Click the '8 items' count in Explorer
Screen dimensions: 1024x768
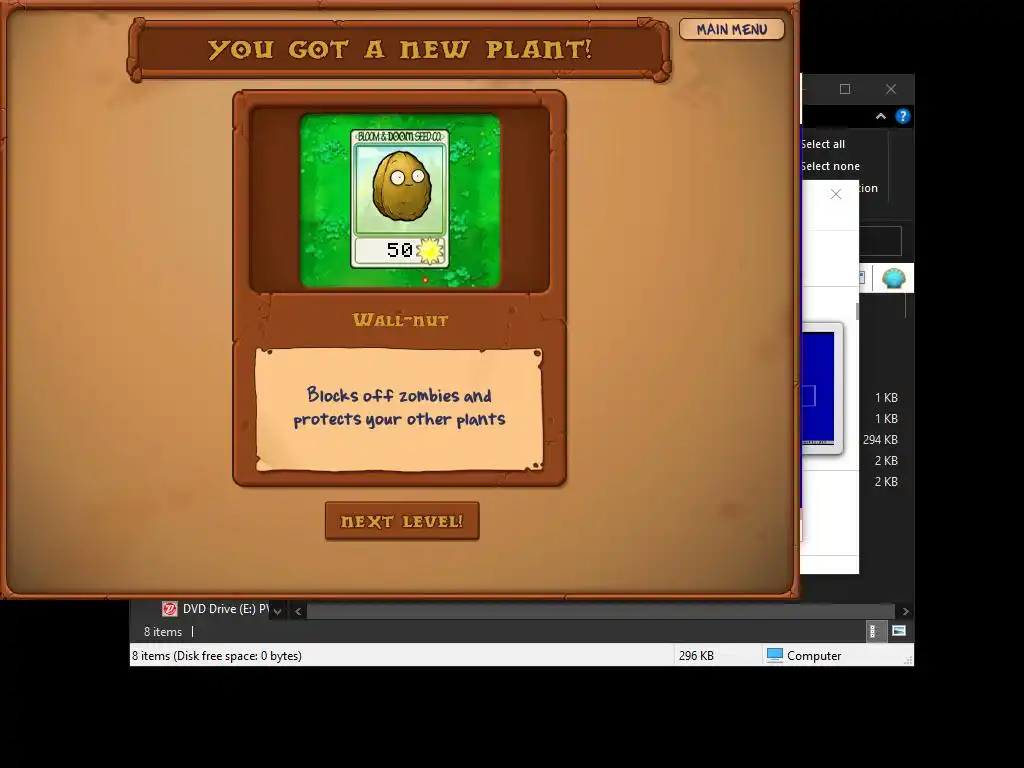tap(163, 632)
